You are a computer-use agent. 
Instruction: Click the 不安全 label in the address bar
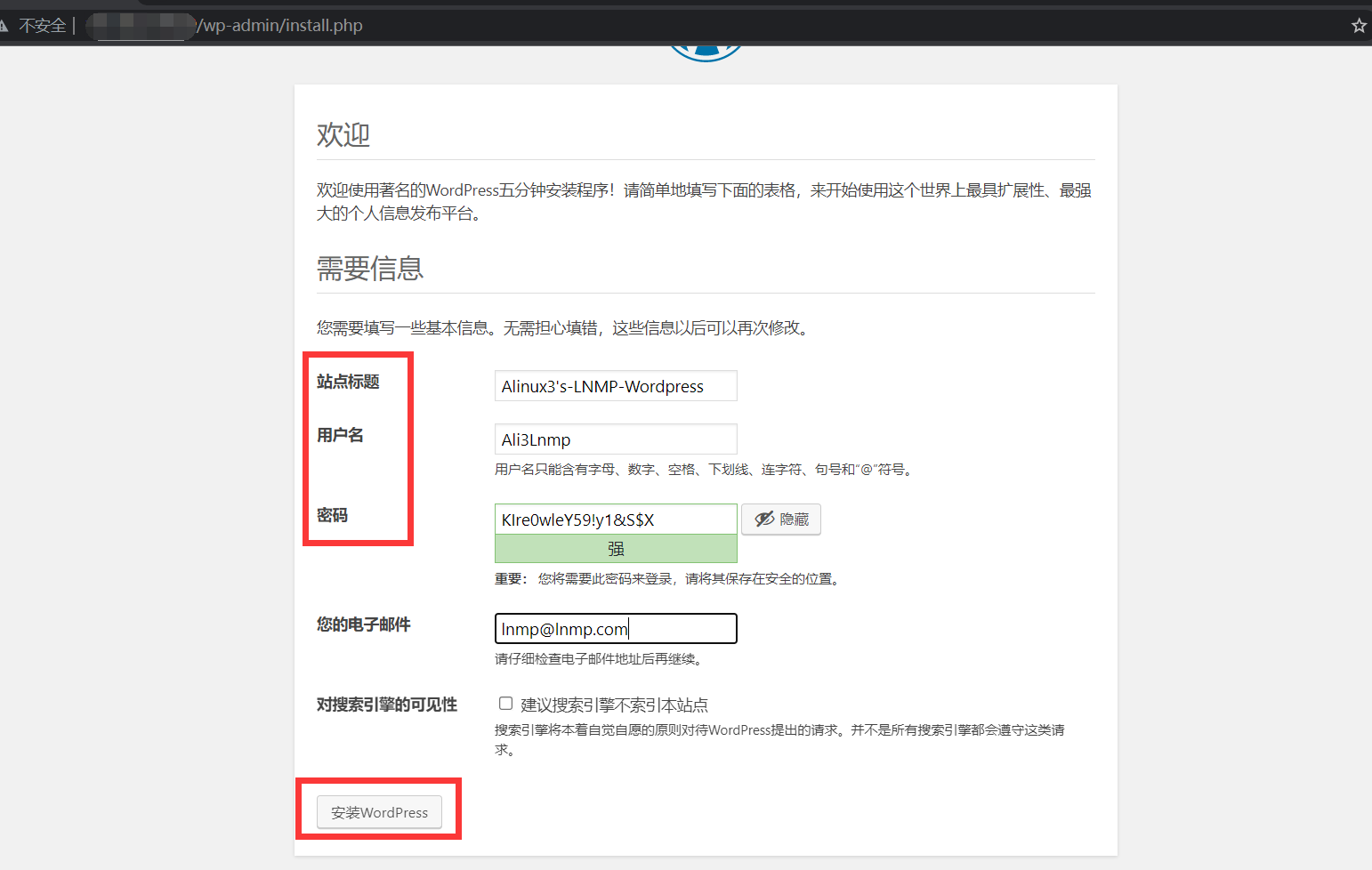click(x=43, y=26)
